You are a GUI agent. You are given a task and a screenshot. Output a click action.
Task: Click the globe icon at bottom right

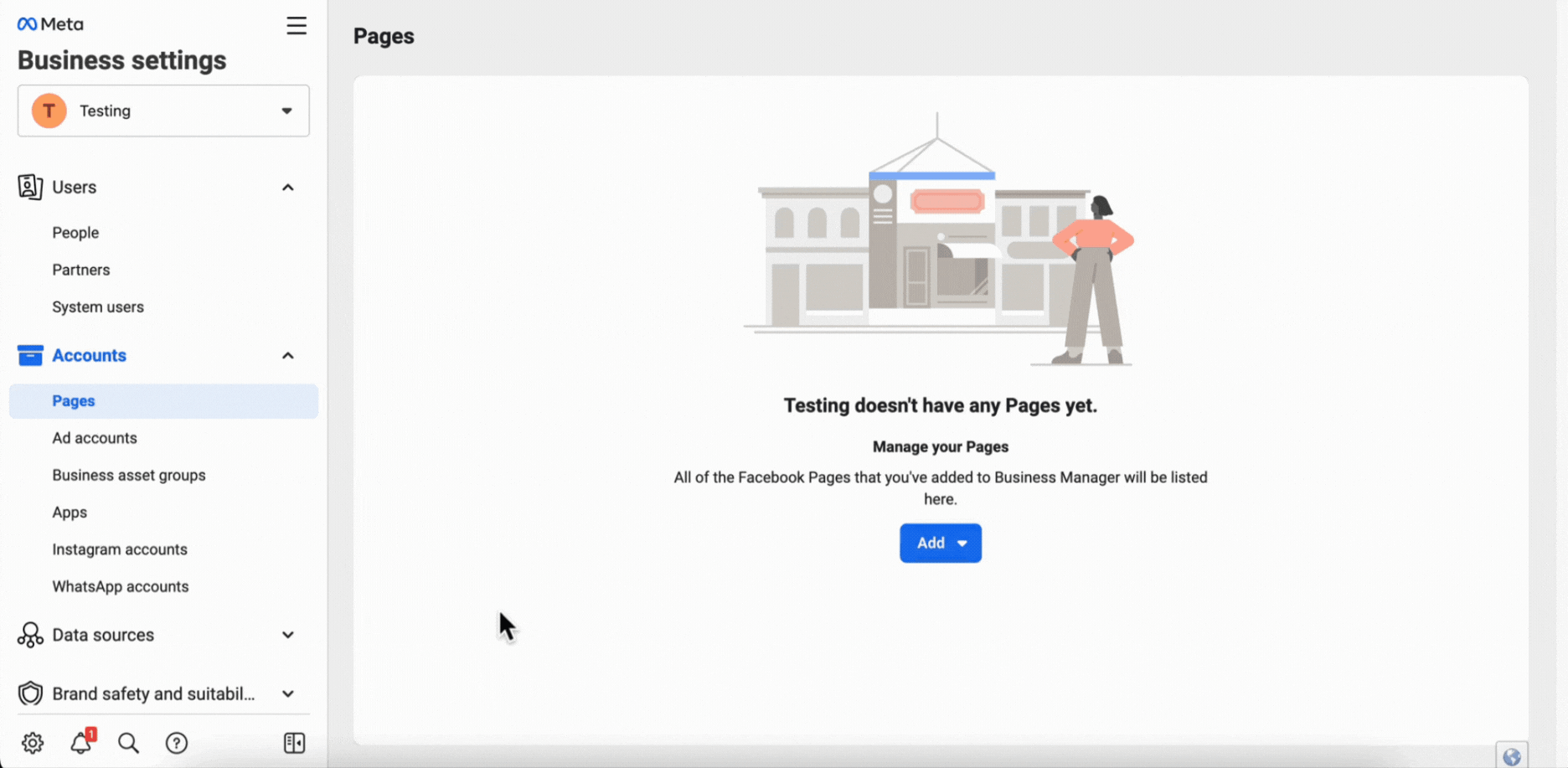[x=1512, y=756]
